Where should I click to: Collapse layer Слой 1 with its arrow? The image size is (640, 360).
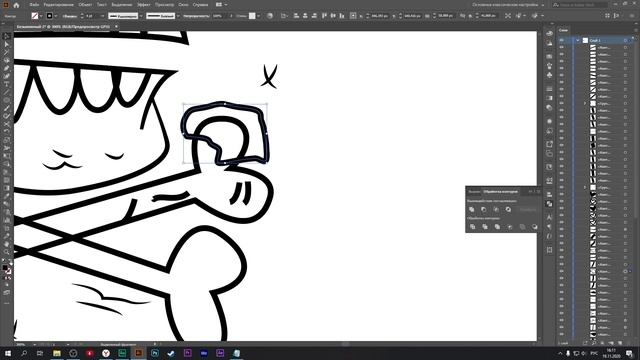point(578,40)
